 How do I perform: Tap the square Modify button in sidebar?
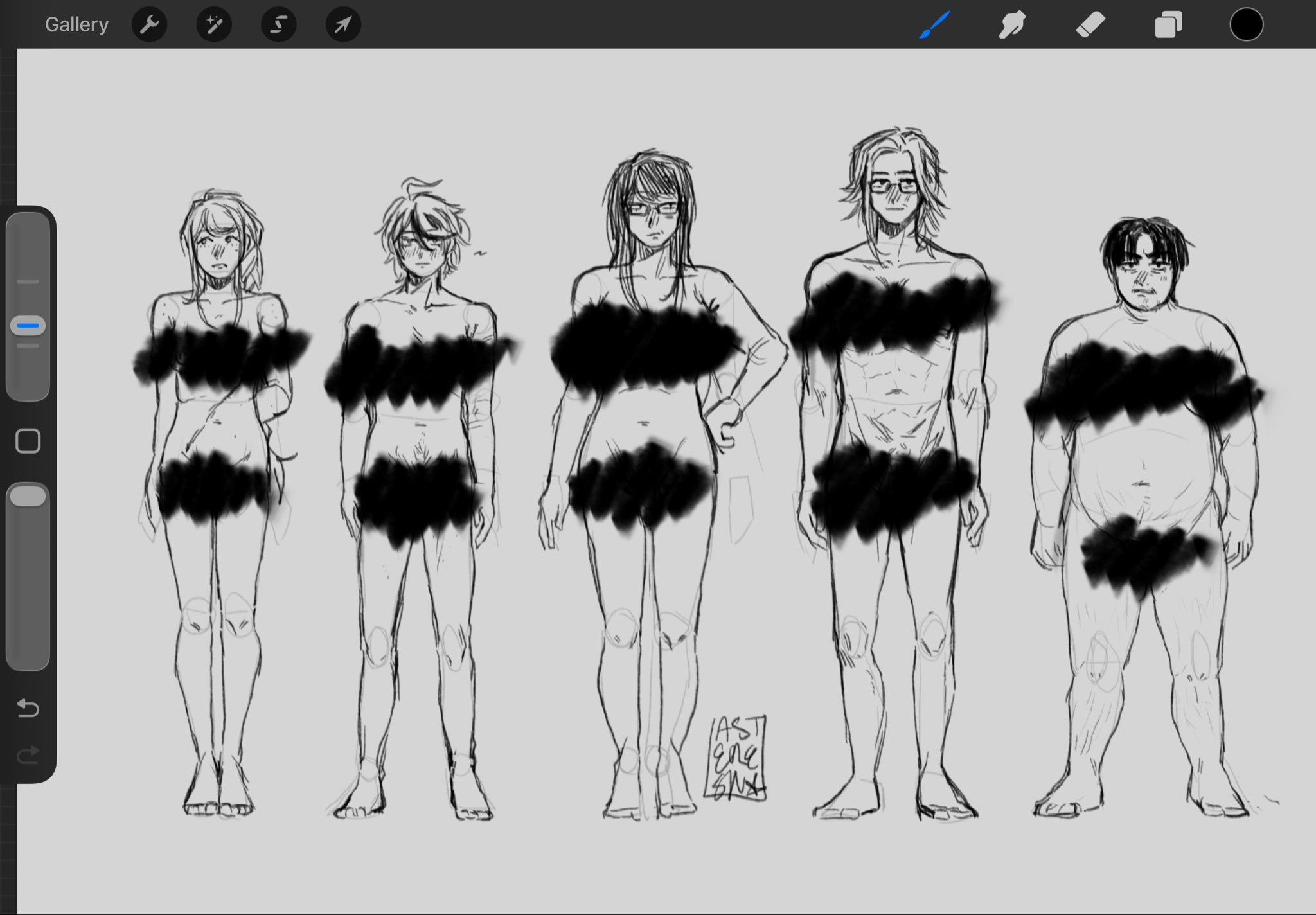(x=28, y=441)
